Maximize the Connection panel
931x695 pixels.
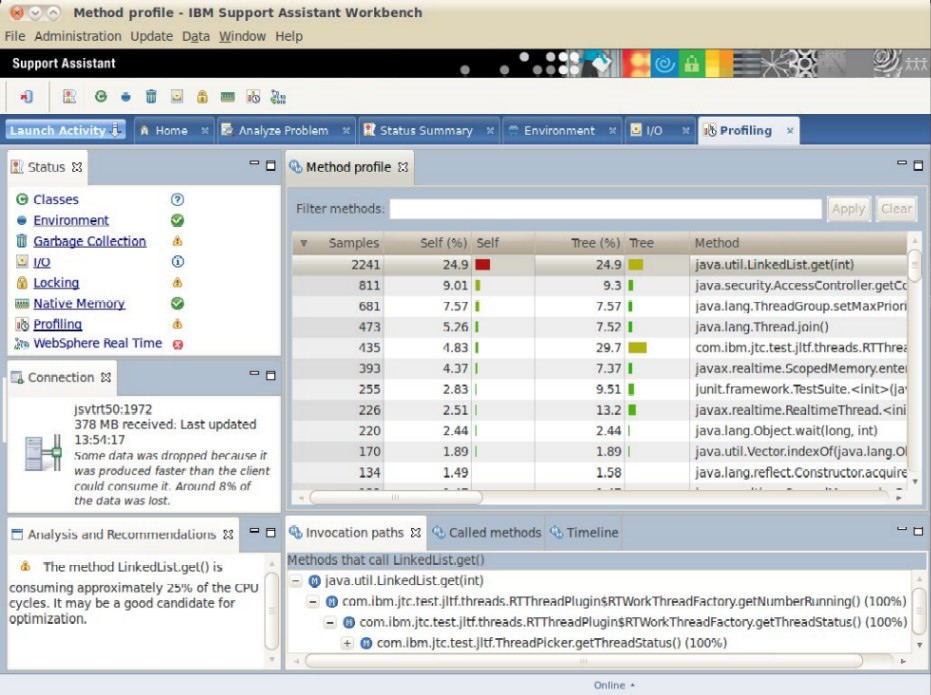pos(271,376)
